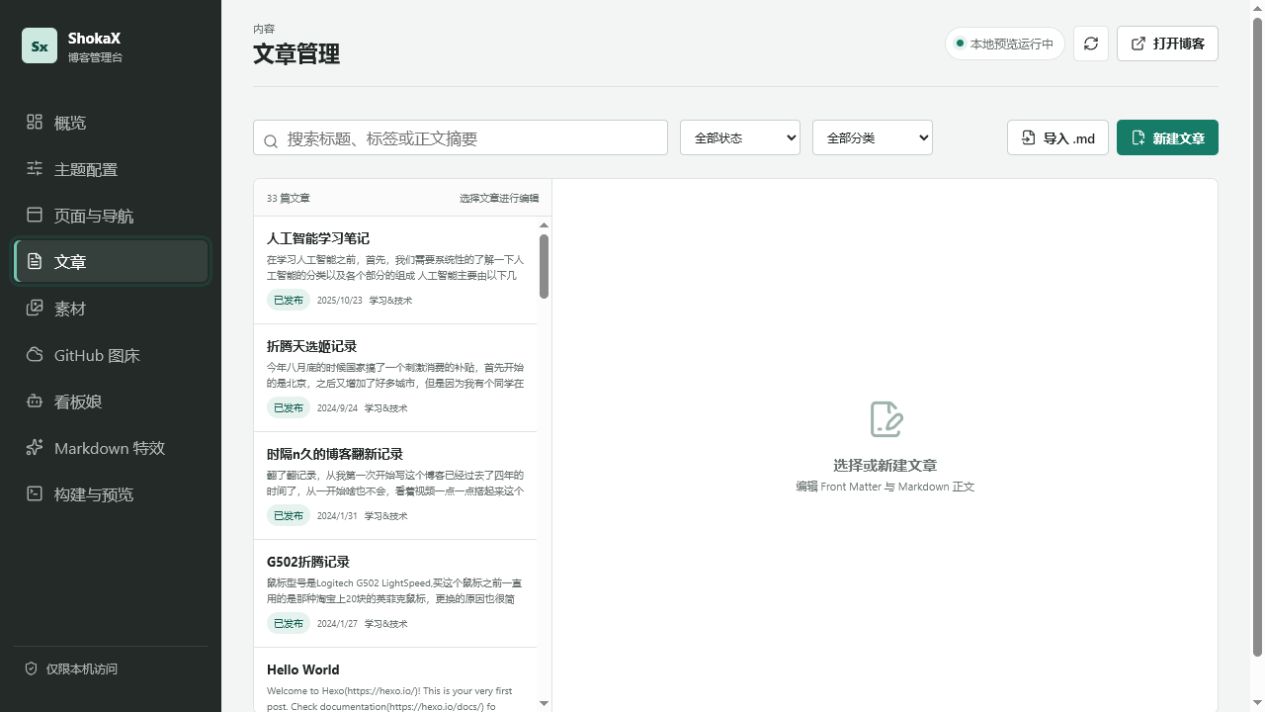This screenshot has height=712, width=1265.
Task: Open article 人工智能学习笔记
Action: click(x=395, y=270)
